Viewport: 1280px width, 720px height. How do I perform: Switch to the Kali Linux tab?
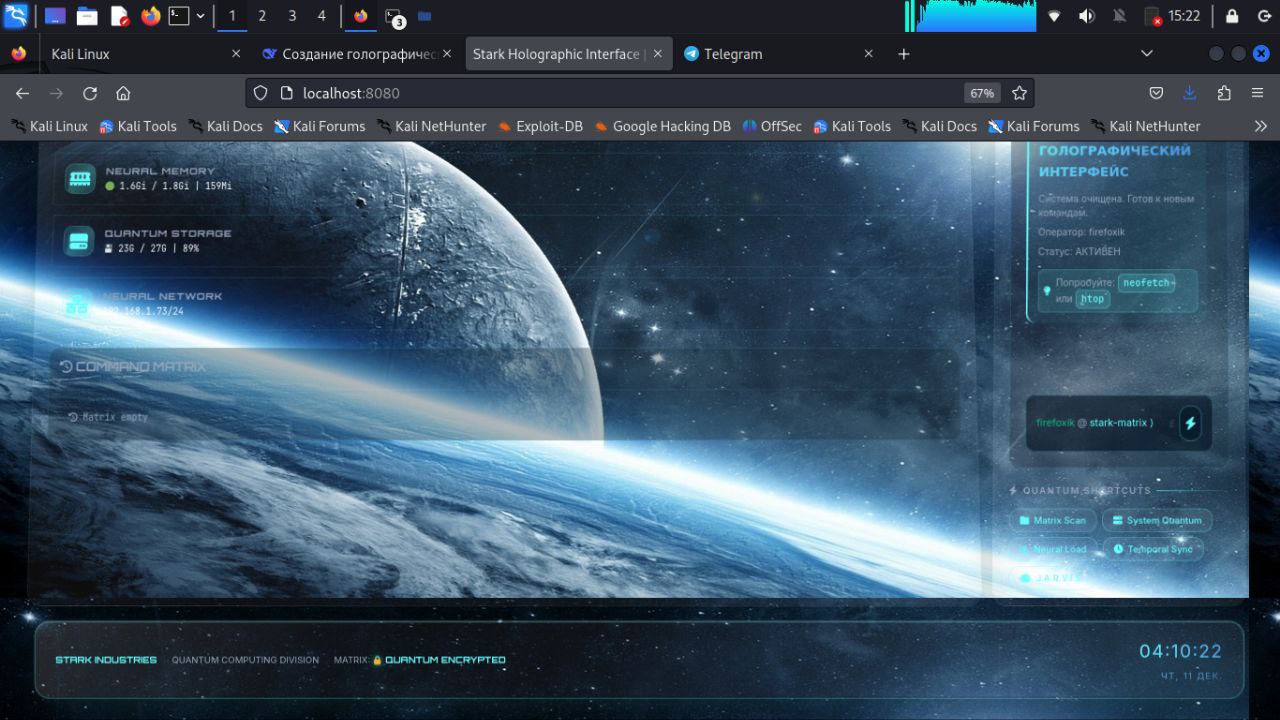[145, 54]
